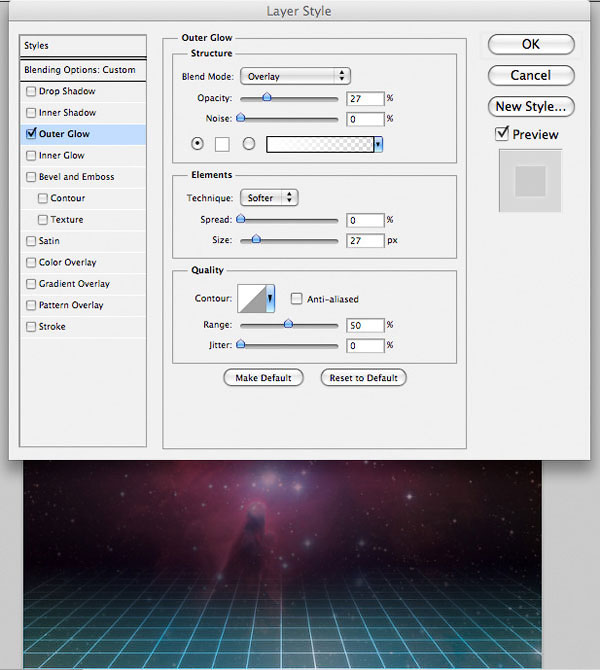Focus the Opacity value field

[x=365, y=99]
